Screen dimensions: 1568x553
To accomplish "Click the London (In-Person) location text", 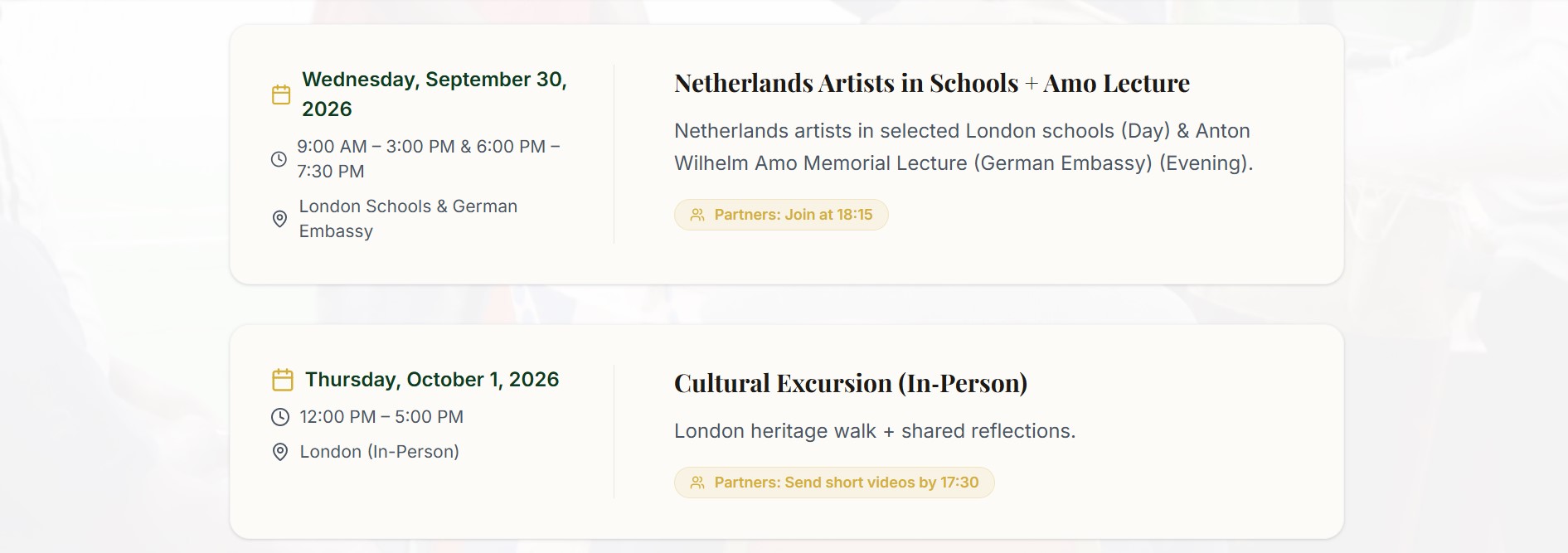I will (x=379, y=452).
